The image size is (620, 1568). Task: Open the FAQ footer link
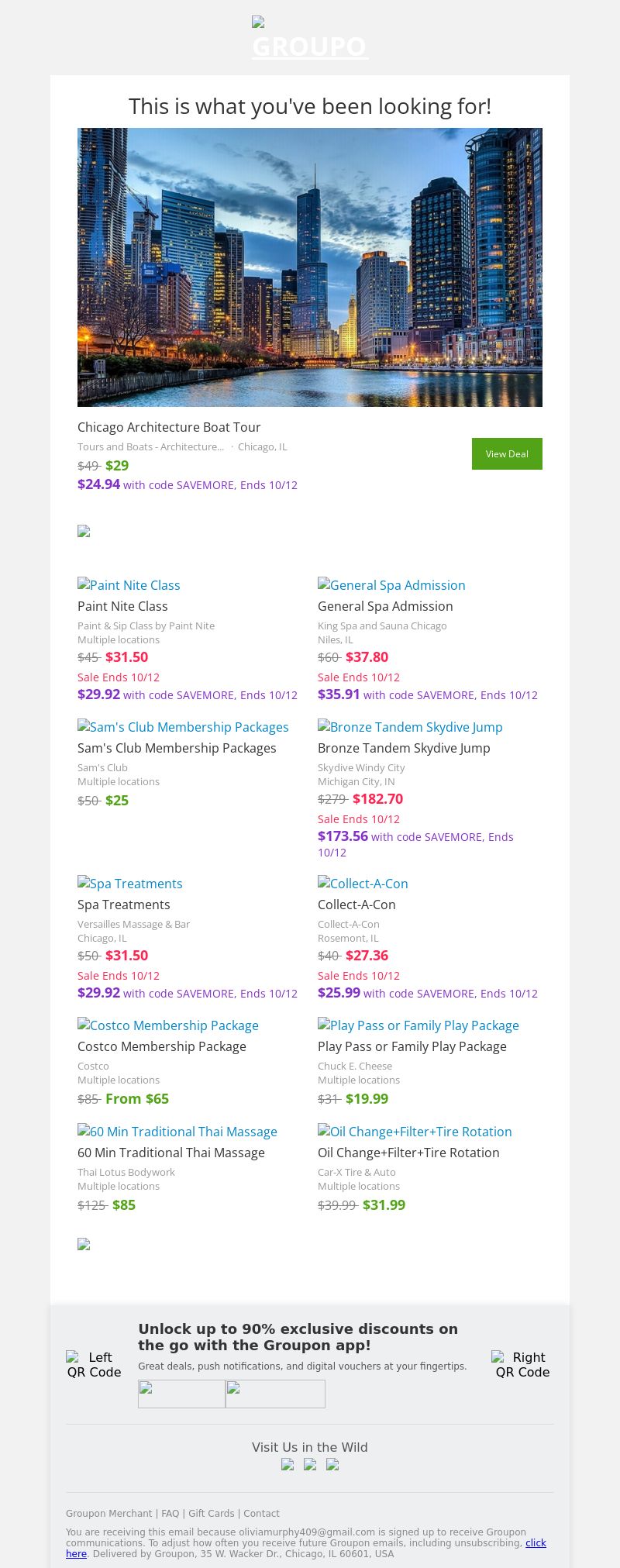click(x=170, y=1513)
